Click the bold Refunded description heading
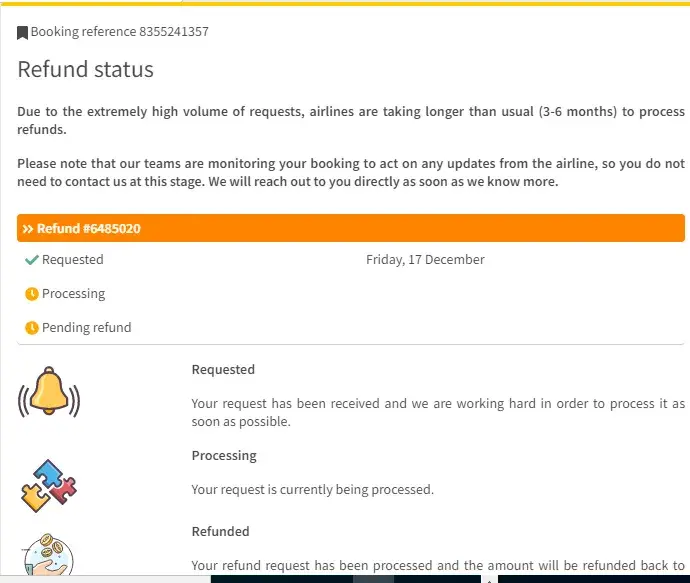 pyautogui.click(x=220, y=532)
